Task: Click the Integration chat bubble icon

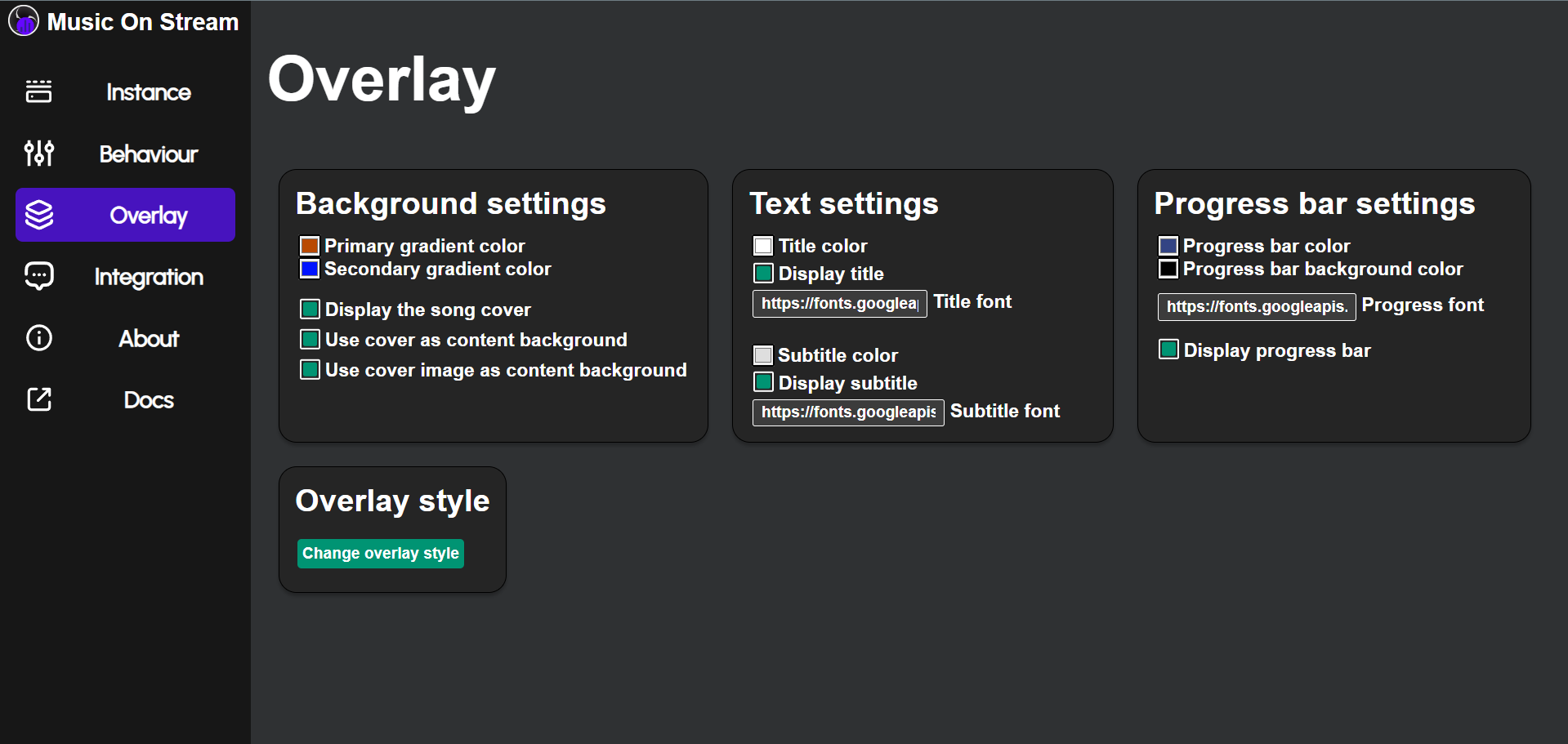Action: pyautogui.click(x=38, y=276)
